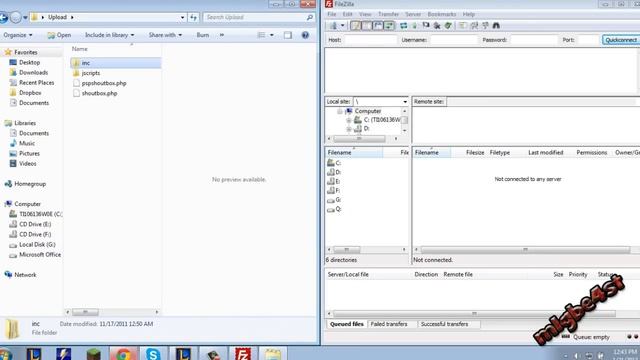Image resolution: width=640 pixels, height=360 pixels.
Task: Click the Quickconnect button
Action: [621, 40]
